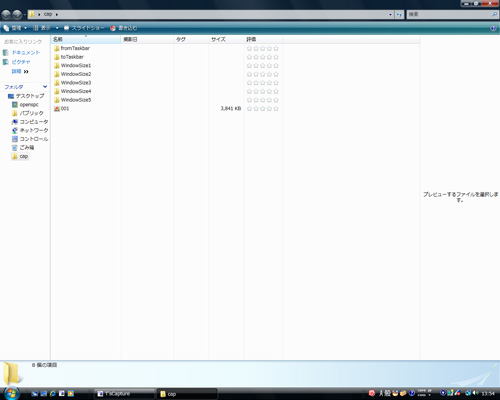Launch Internet Explorer from quick launch

click(53, 394)
